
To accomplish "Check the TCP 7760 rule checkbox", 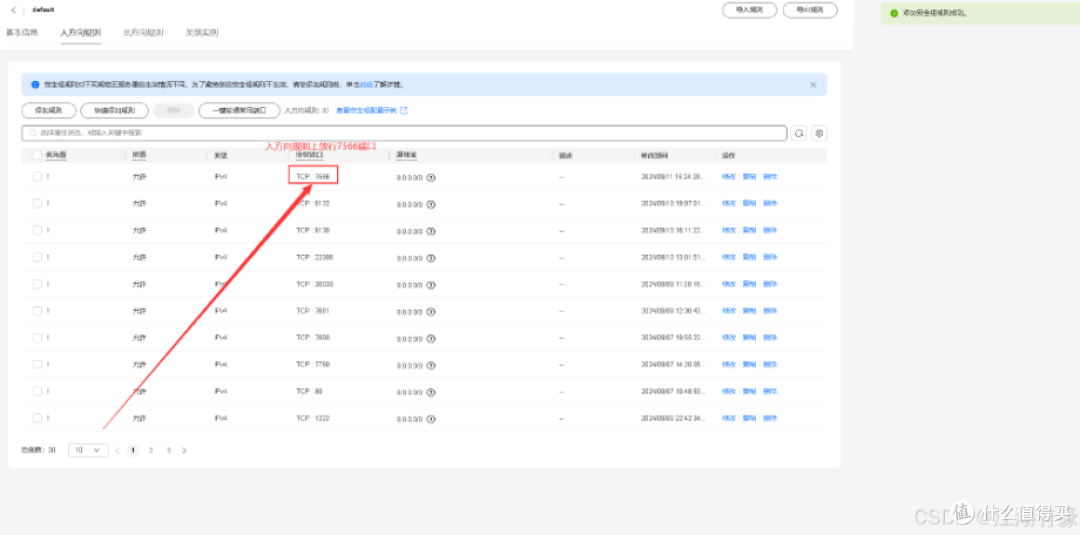I will click(x=37, y=364).
